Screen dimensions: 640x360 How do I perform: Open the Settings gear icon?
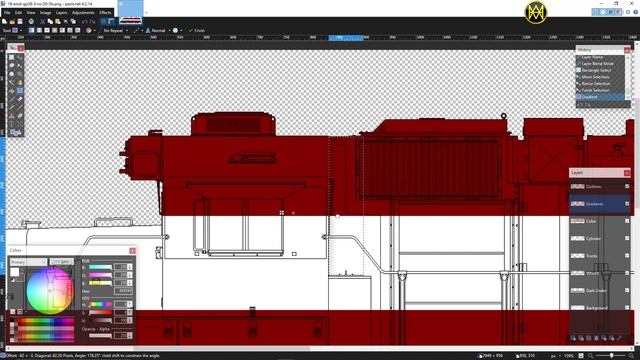tap(628, 12)
